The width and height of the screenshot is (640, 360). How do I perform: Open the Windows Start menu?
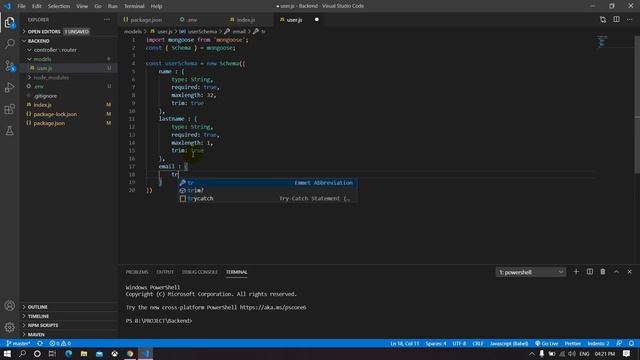coord(7,353)
